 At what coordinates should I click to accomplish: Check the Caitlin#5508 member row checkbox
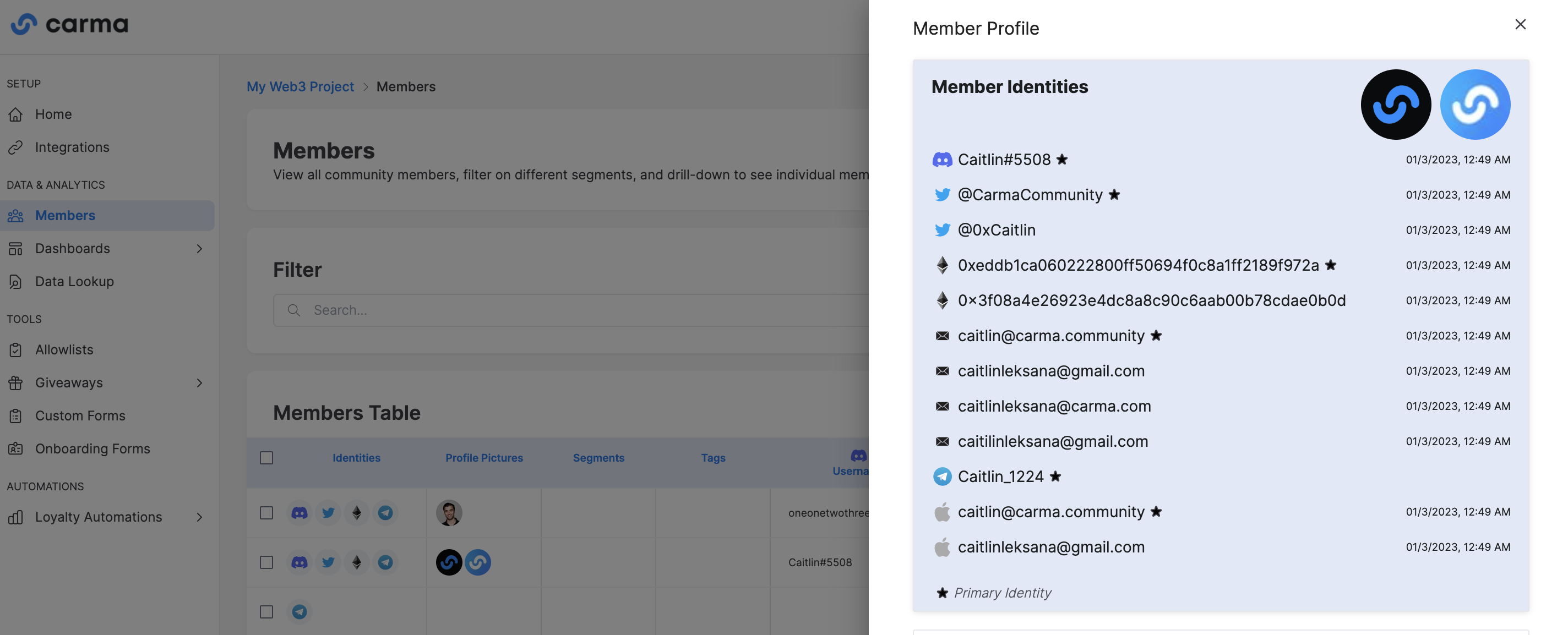[266, 562]
